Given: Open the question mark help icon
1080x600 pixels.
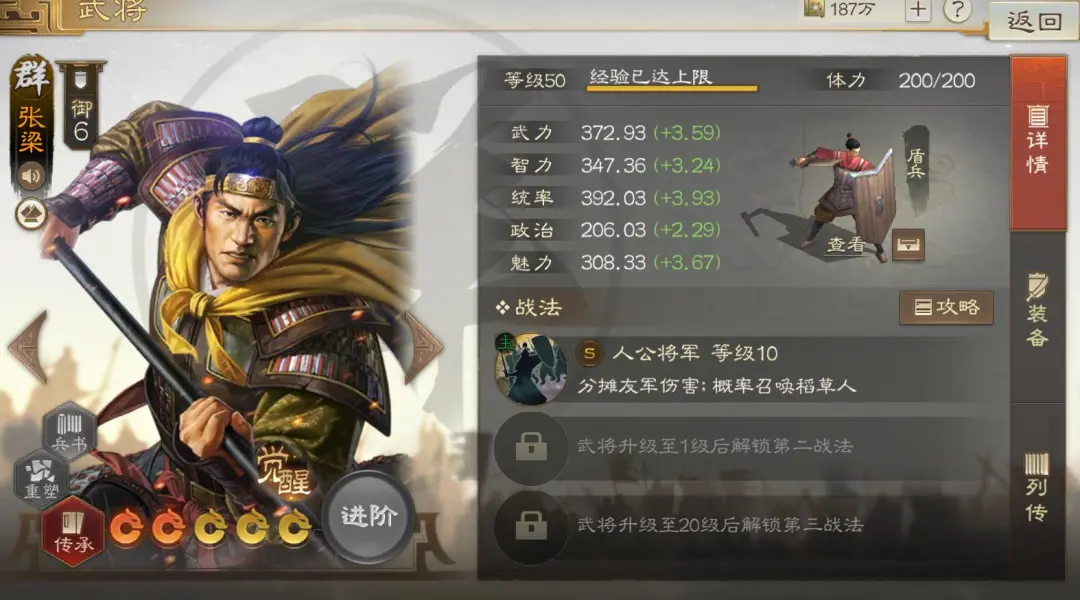Looking at the screenshot, I should (957, 10).
